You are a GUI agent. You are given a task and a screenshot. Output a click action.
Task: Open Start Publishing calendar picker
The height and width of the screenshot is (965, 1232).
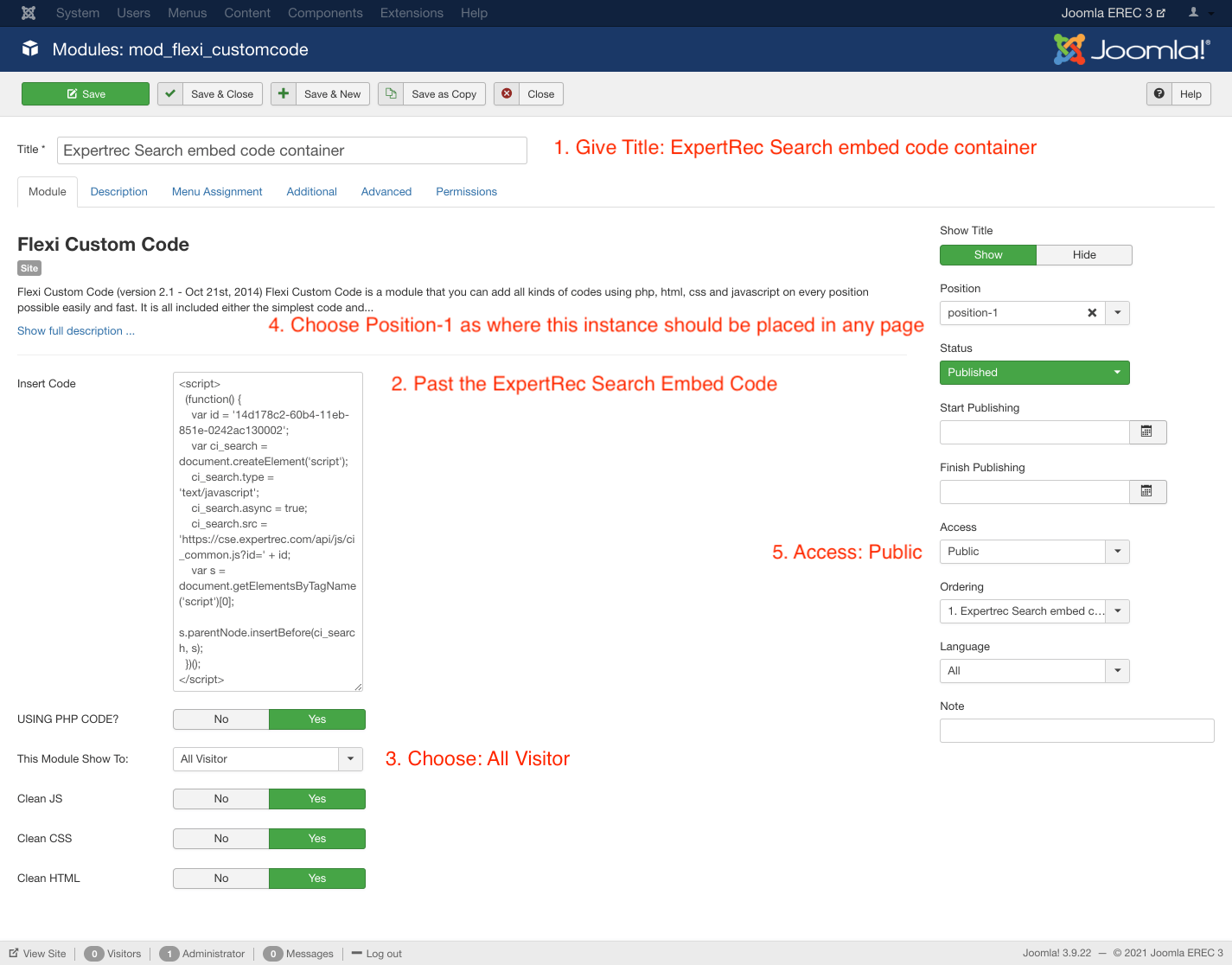tap(1147, 432)
